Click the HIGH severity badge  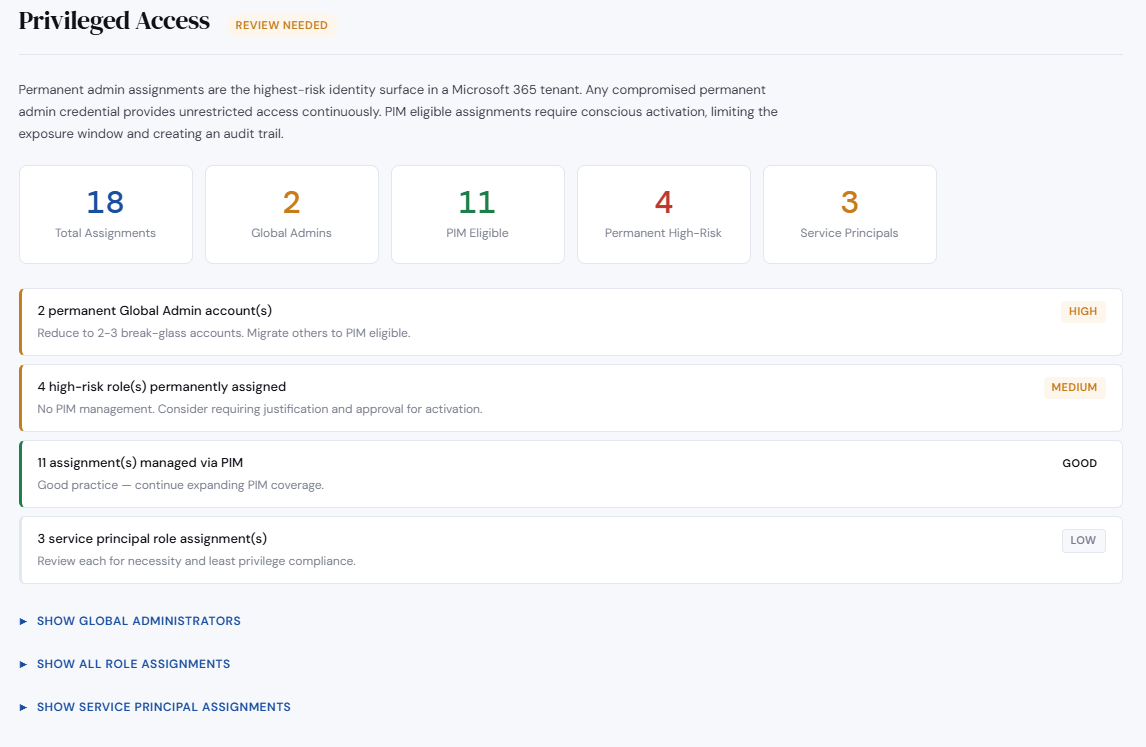pyautogui.click(x=1082, y=311)
